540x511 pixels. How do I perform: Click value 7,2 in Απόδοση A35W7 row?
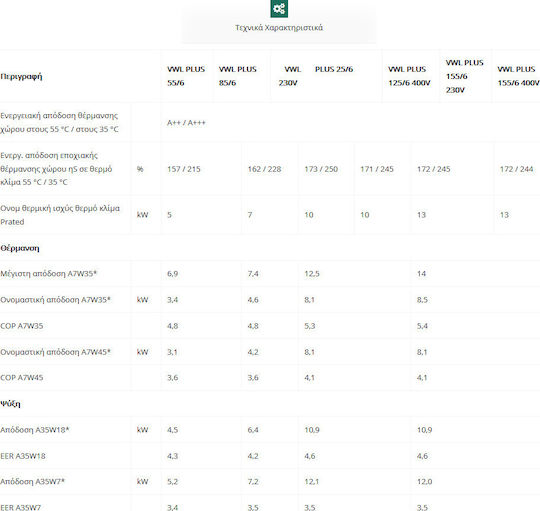[x=253, y=482]
